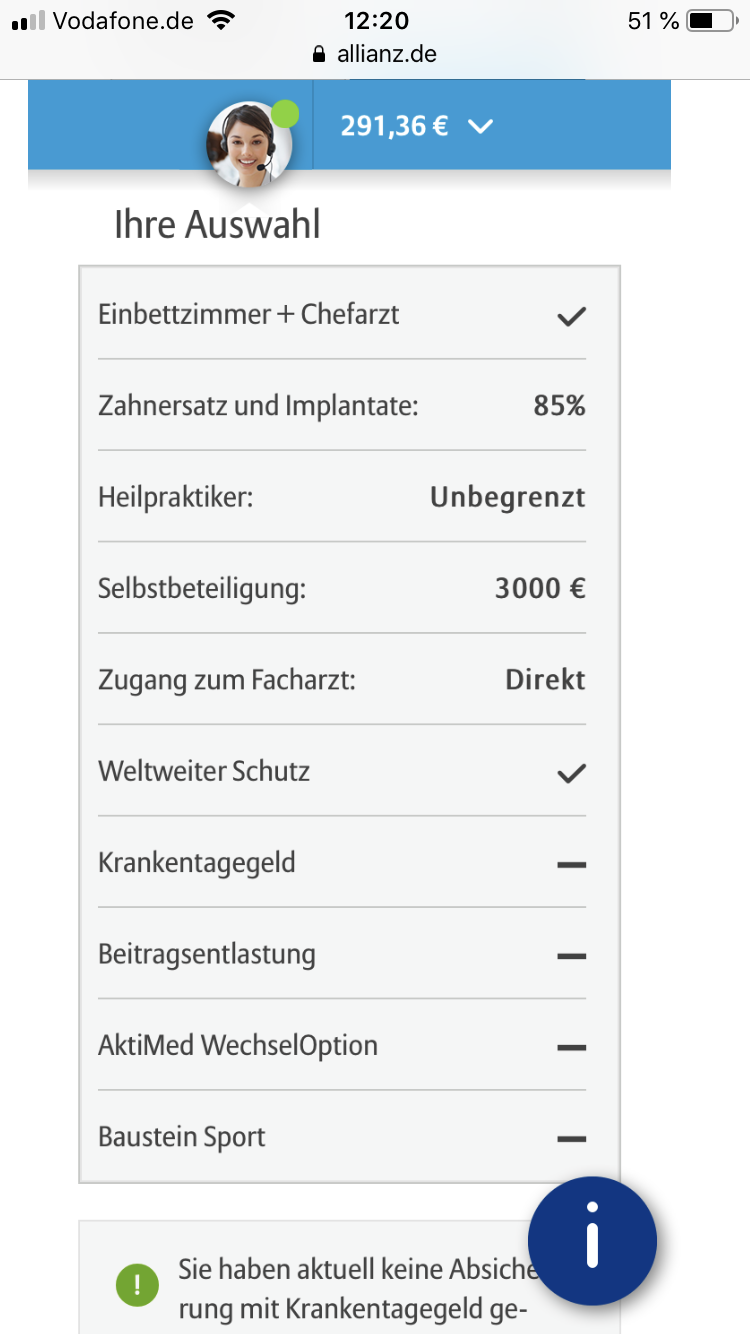Tap the blue info floating button
The image size is (750, 1334).
click(592, 1240)
